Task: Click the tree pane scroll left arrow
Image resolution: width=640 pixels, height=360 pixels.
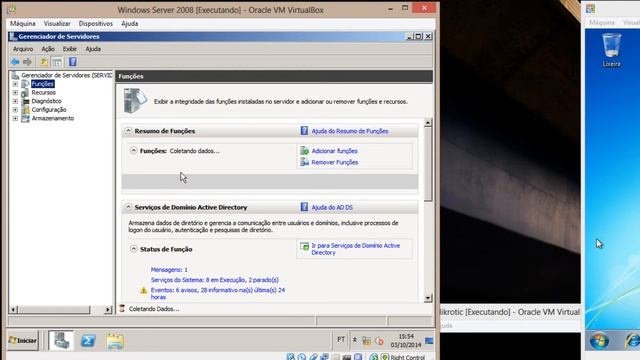Action: coord(13,310)
